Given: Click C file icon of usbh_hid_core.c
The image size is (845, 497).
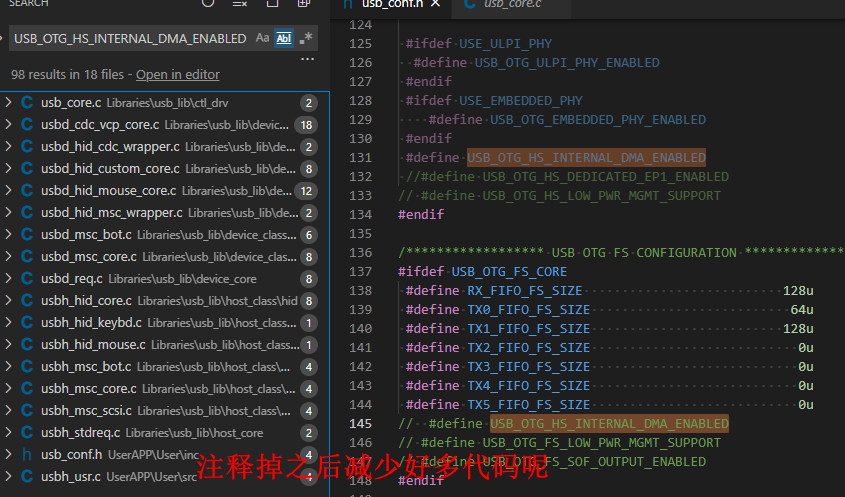Looking at the screenshot, I should (27, 301).
